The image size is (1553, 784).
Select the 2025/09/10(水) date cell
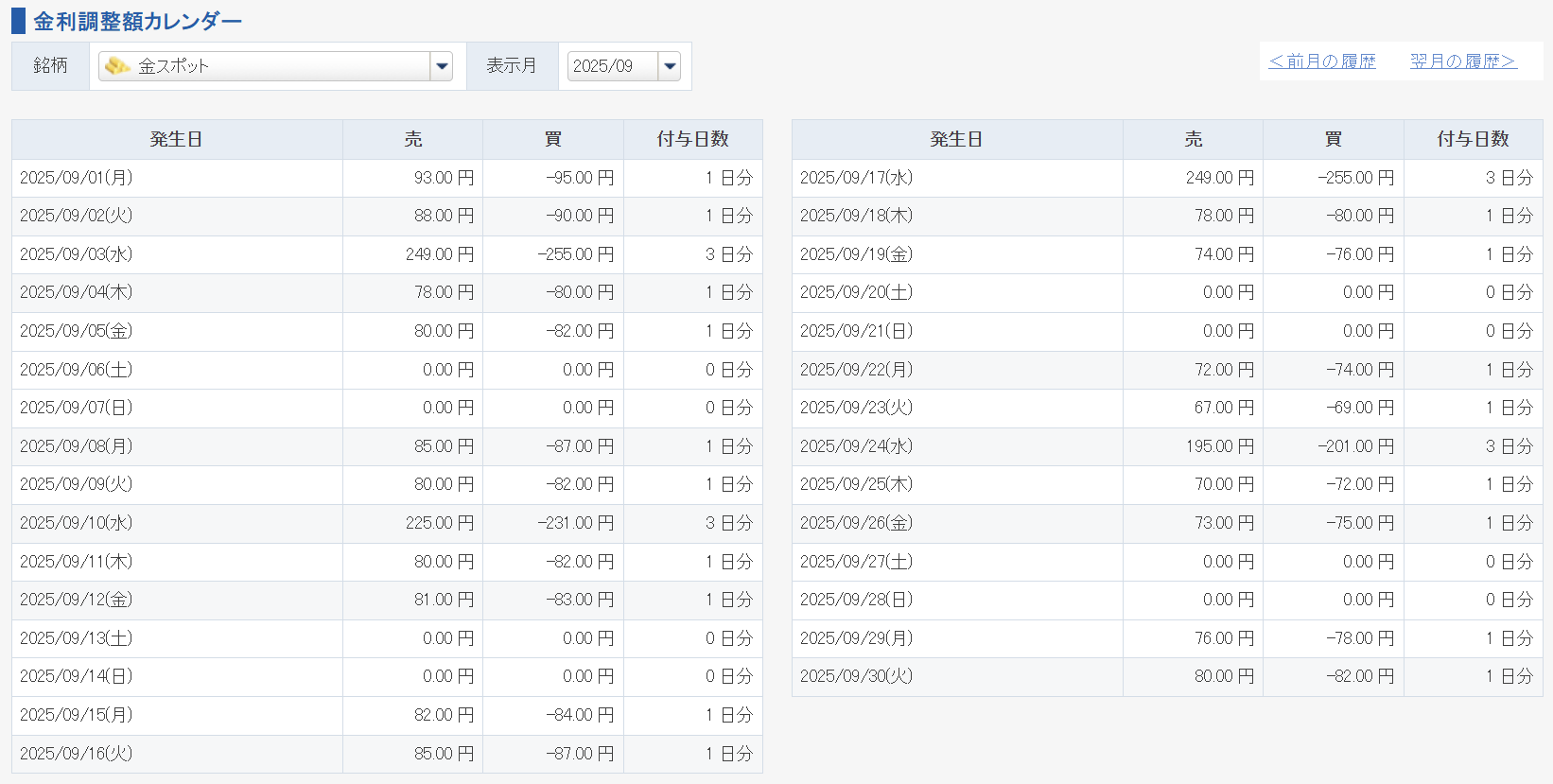point(77,523)
